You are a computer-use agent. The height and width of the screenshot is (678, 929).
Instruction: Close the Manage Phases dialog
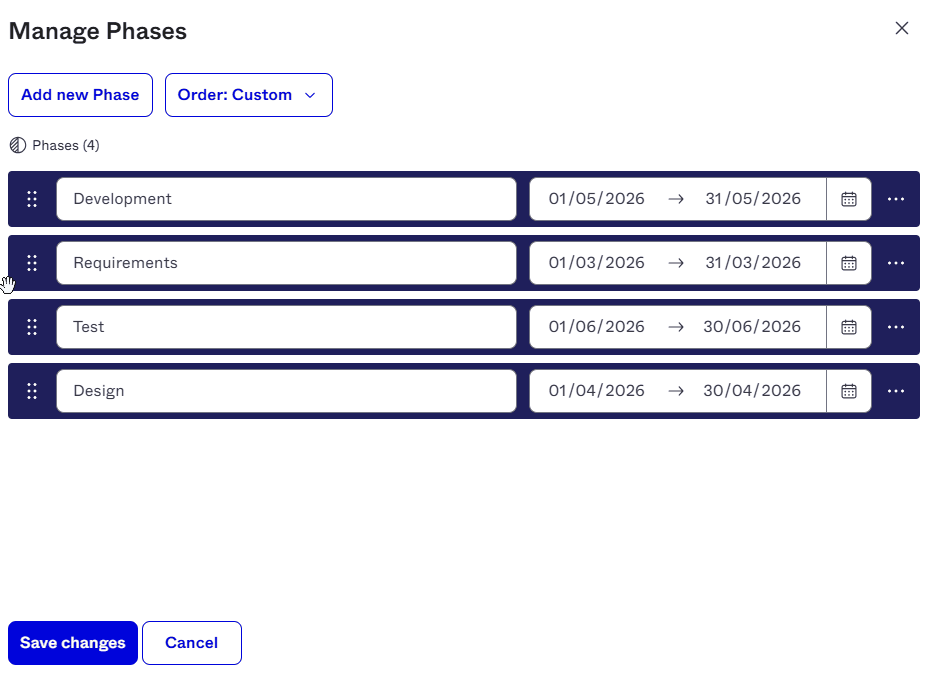(902, 28)
